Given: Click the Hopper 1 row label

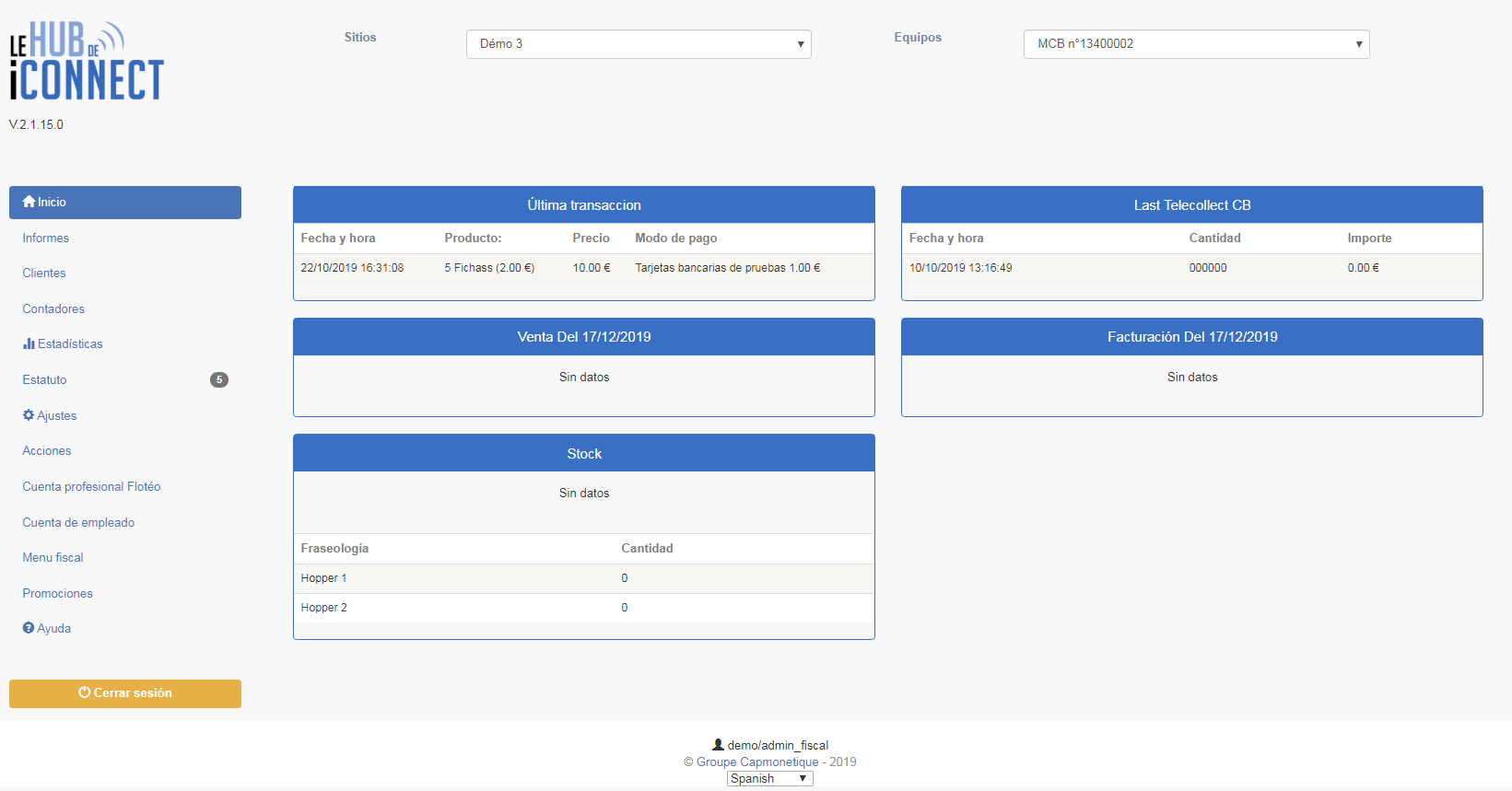Looking at the screenshot, I should [323, 578].
